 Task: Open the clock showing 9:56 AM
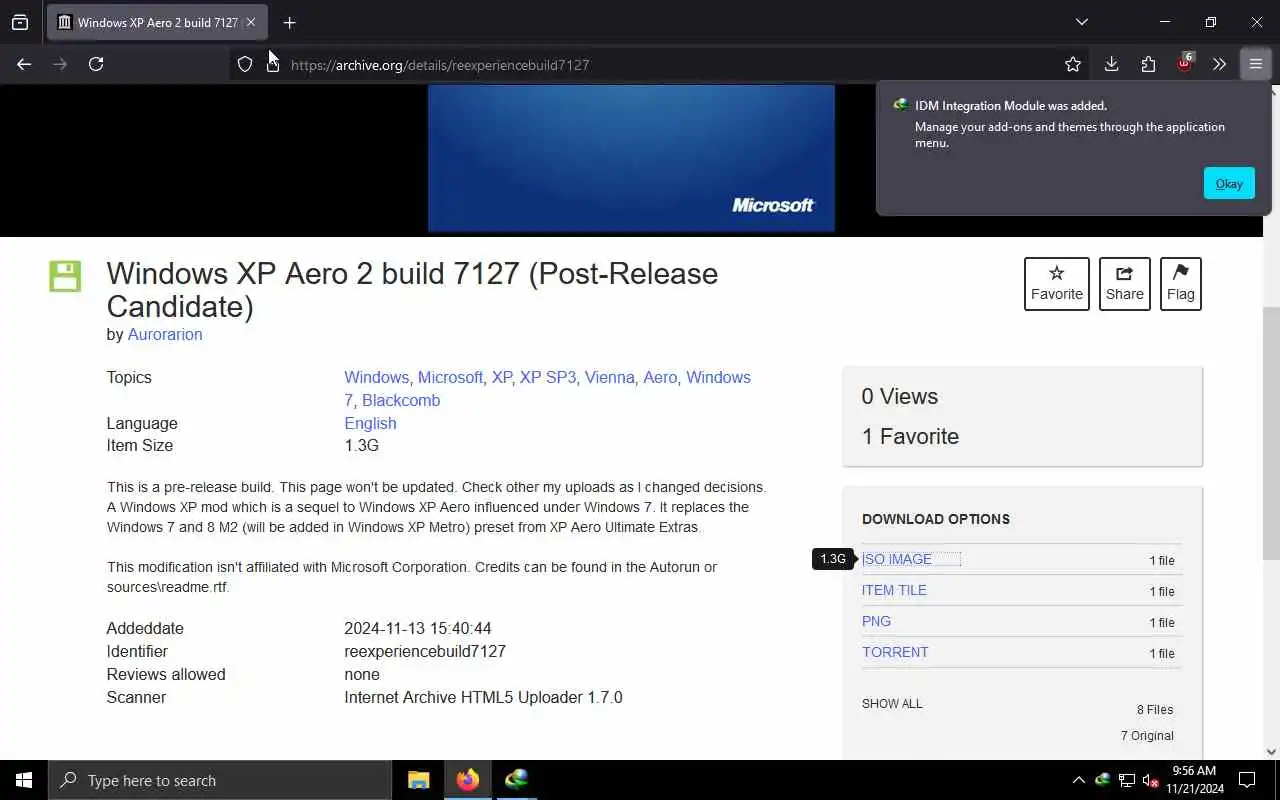tap(1193, 780)
